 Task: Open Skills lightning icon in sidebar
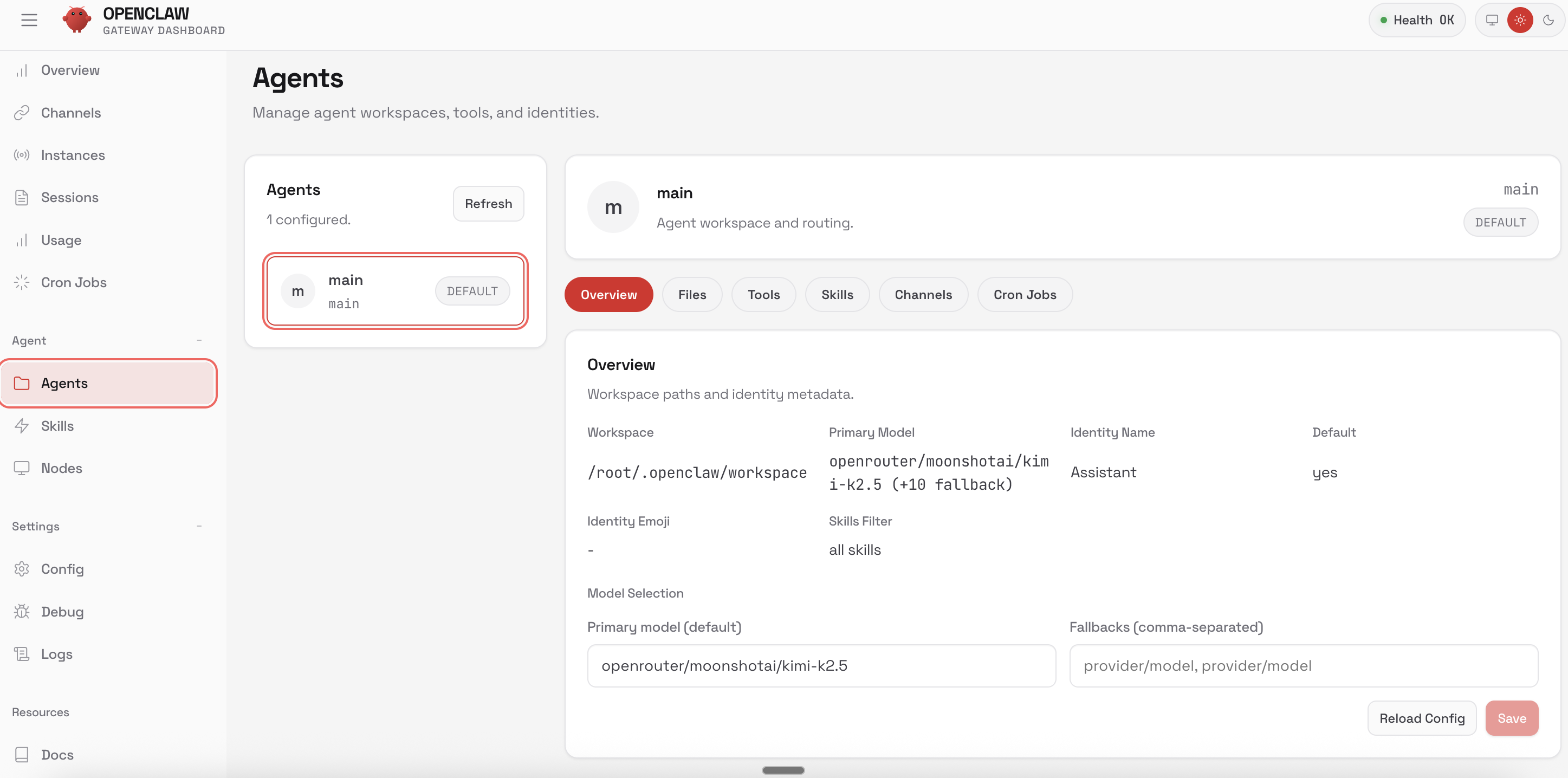coord(22,425)
